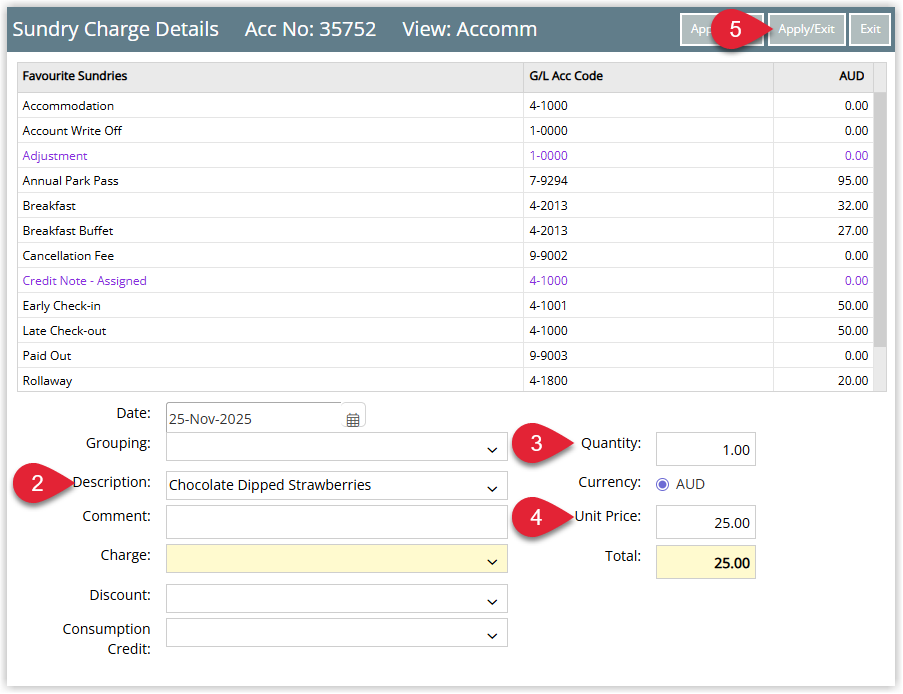Select the Cancellation Fee row
The height and width of the screenshot is (694, 903).
click(445, 256)
